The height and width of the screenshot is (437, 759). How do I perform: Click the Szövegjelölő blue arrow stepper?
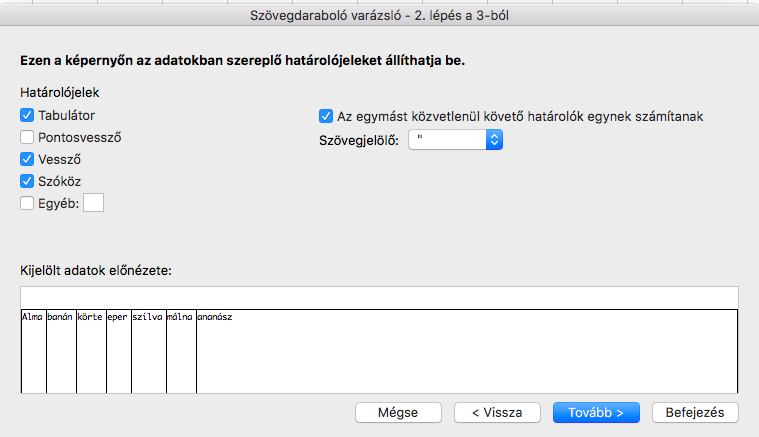(x=494, y=140)
